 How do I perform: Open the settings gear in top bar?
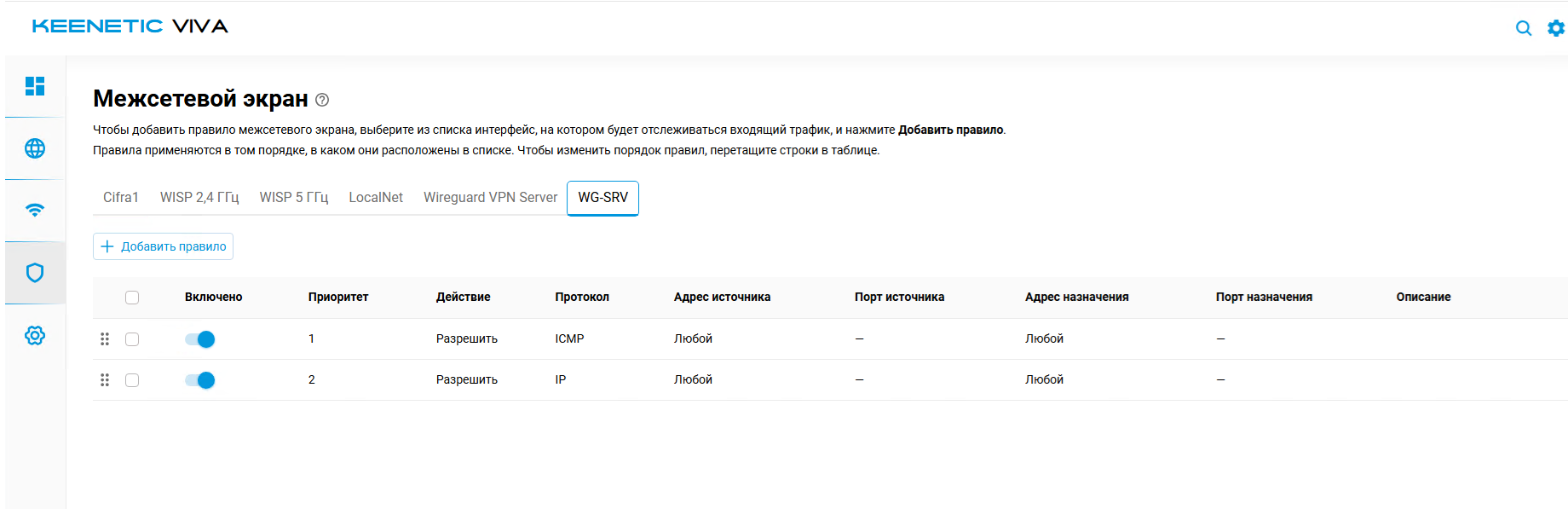pos(1556,28)
